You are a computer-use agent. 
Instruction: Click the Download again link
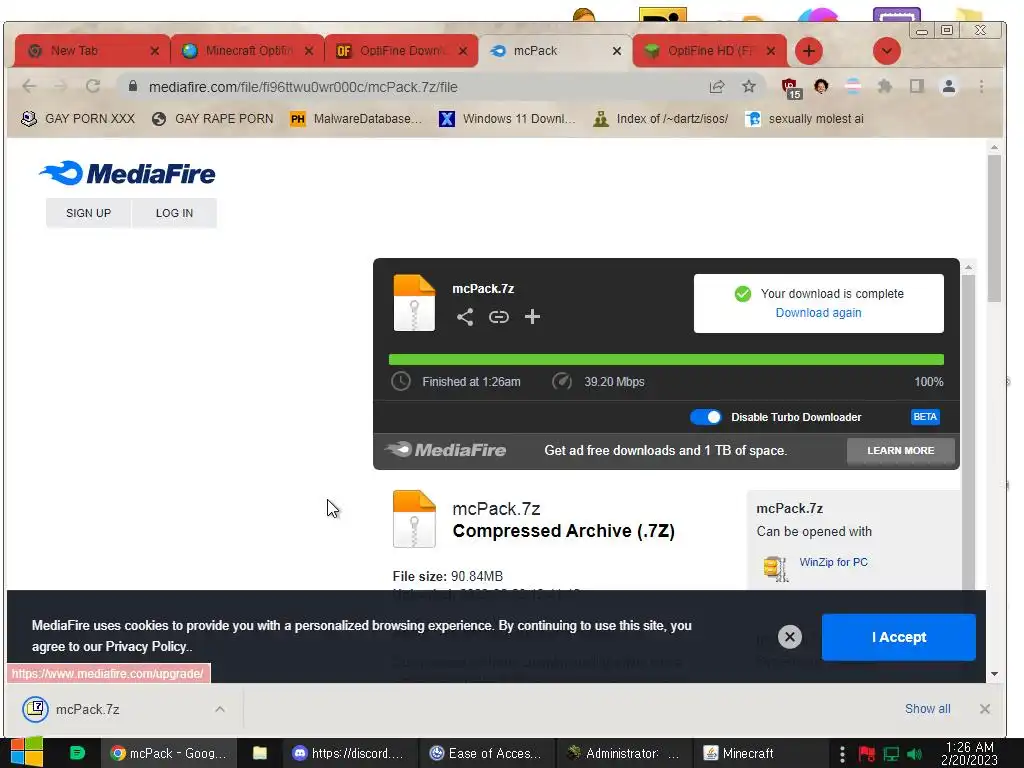click(818, 313)
